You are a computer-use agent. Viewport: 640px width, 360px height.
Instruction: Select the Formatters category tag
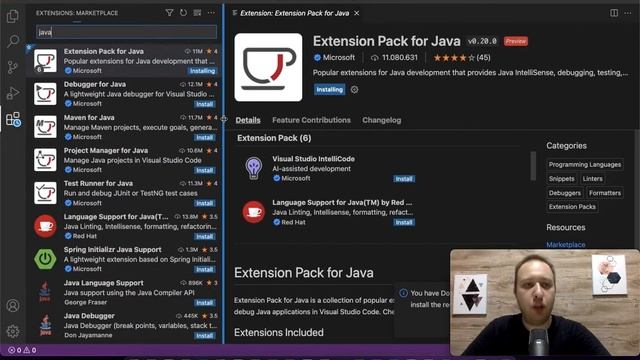[x=605, y=193]
